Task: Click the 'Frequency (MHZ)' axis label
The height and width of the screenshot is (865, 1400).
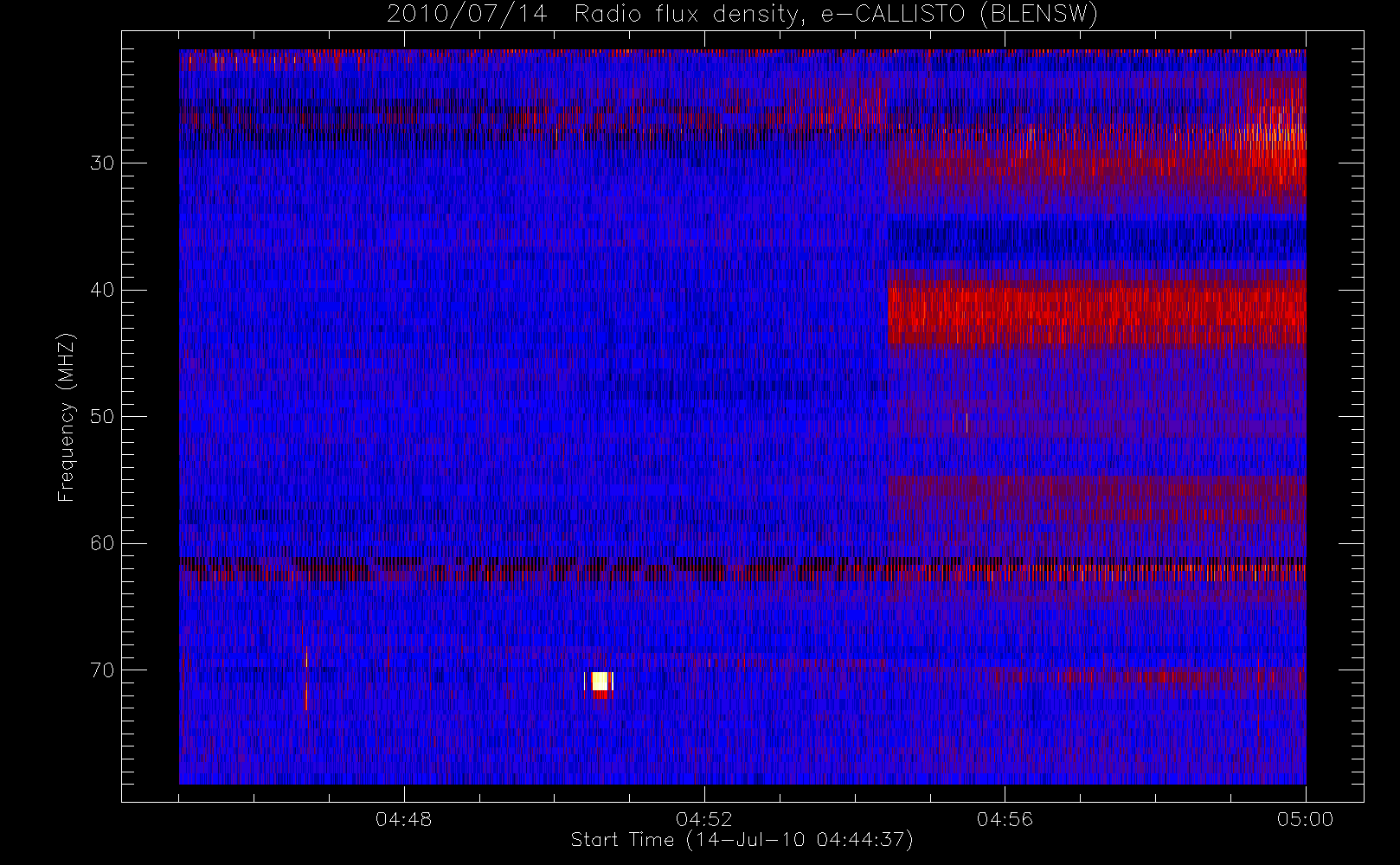Action: (67, 417)
